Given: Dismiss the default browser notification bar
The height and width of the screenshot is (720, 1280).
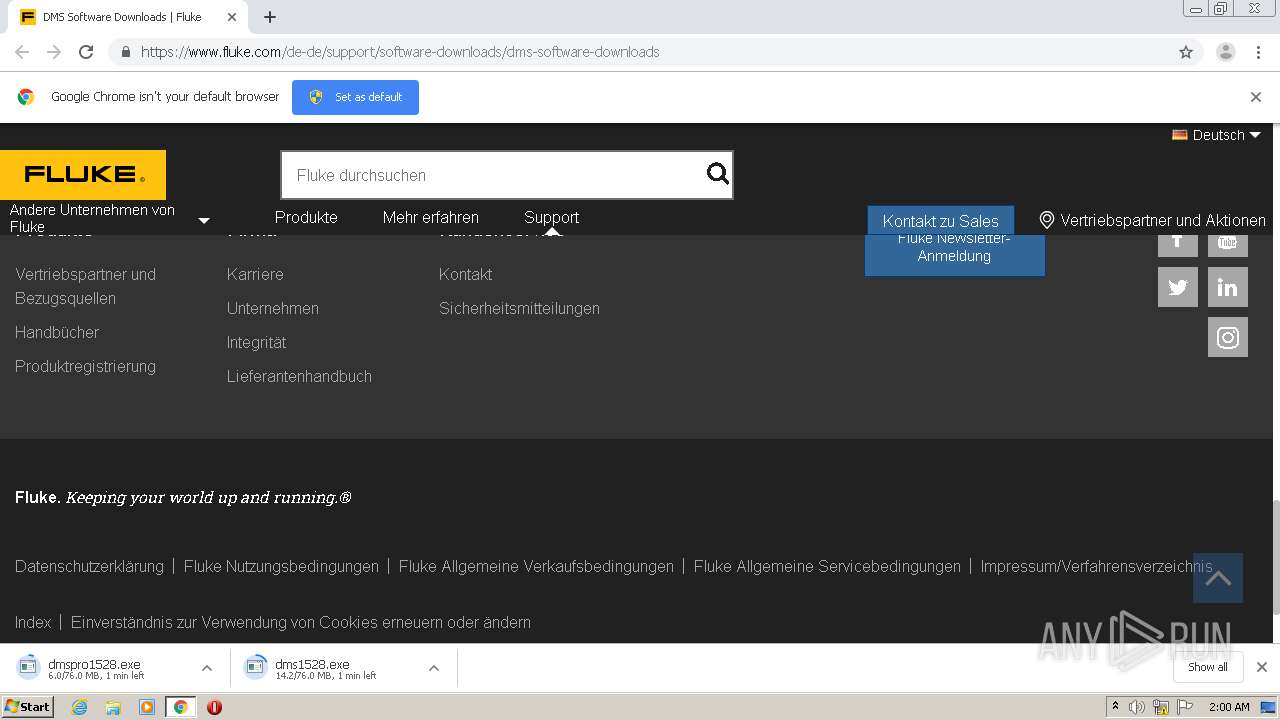Looking at the screenshot, I should tap(1256, 97).
